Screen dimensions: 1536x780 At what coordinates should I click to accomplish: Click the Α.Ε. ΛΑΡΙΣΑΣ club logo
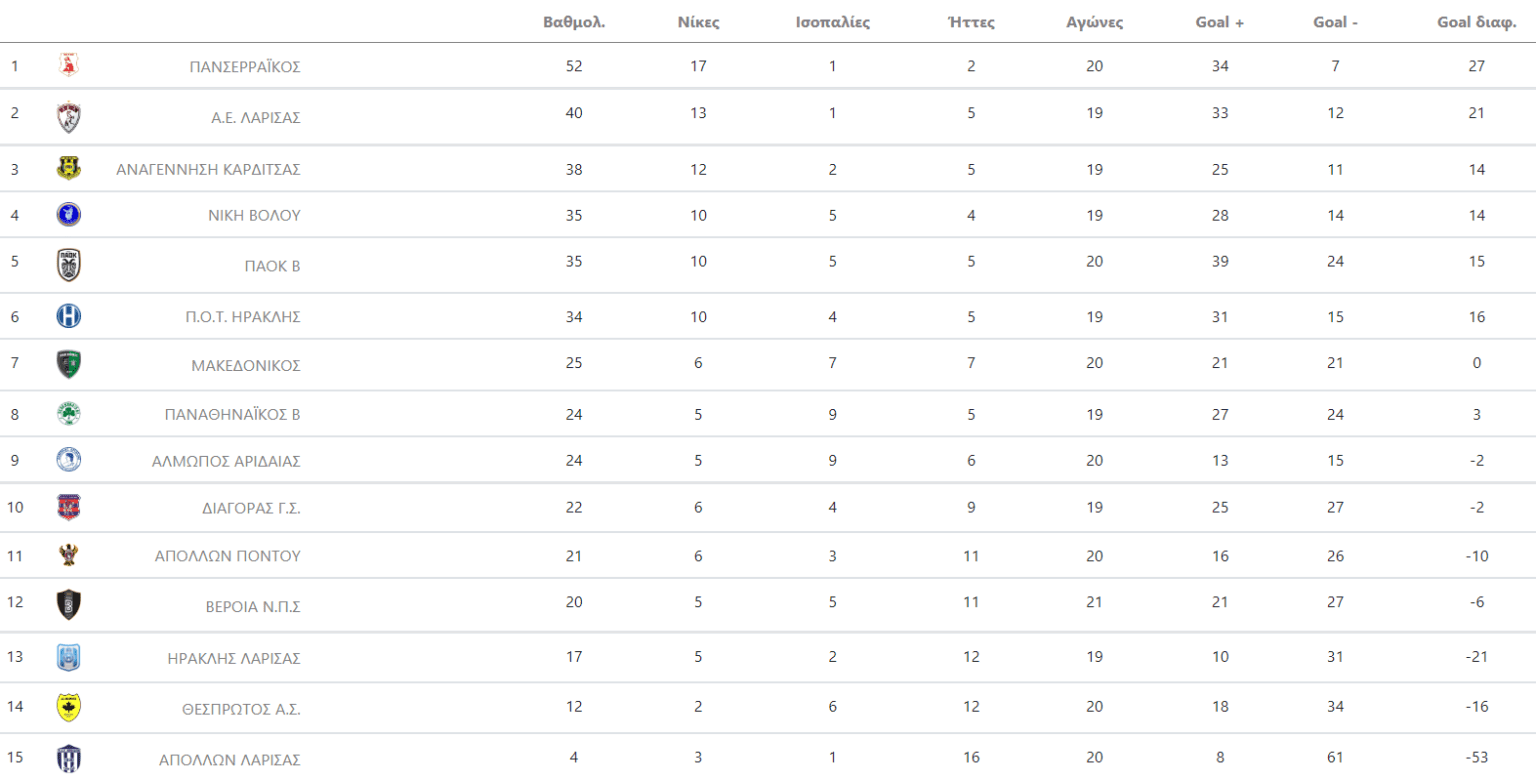tap(69, 118)
